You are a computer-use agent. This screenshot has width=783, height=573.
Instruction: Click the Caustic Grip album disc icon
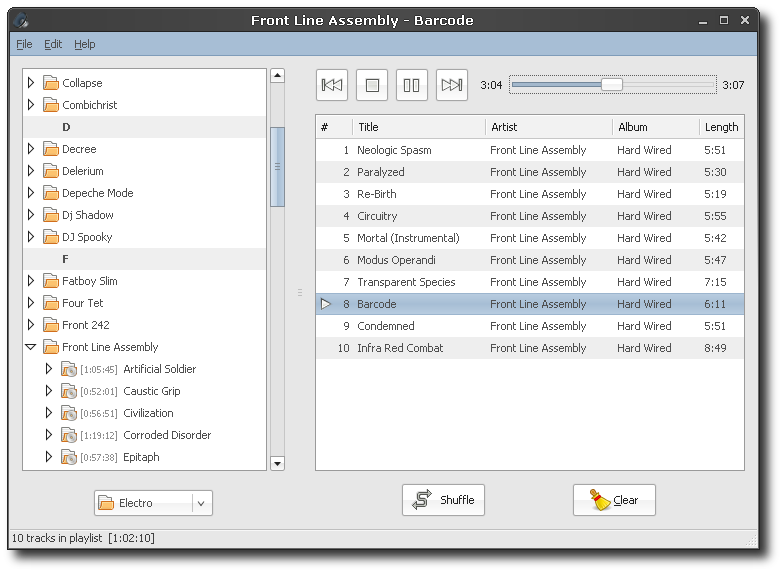69,391
